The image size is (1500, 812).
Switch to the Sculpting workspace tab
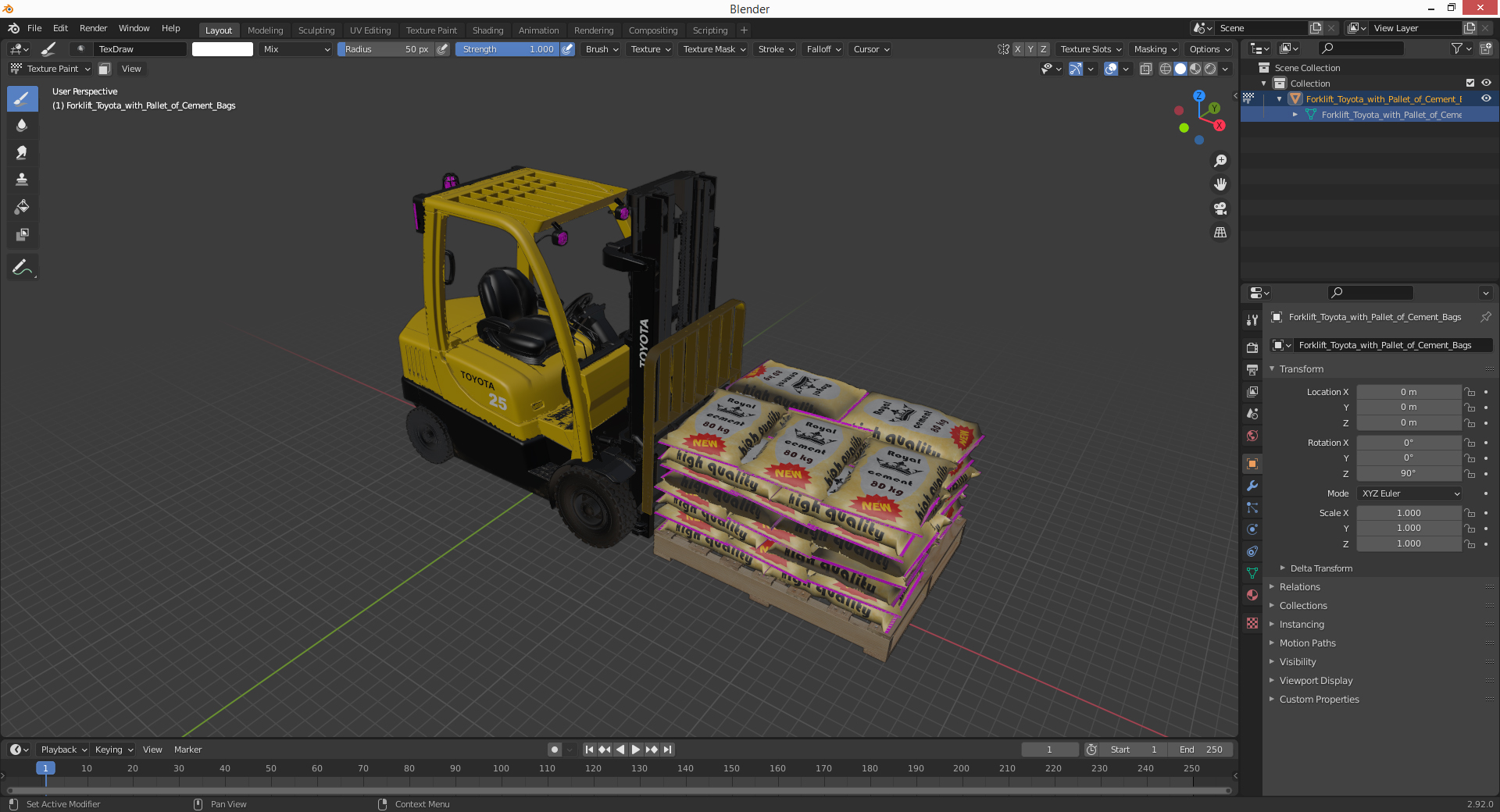tap(316, 30)
